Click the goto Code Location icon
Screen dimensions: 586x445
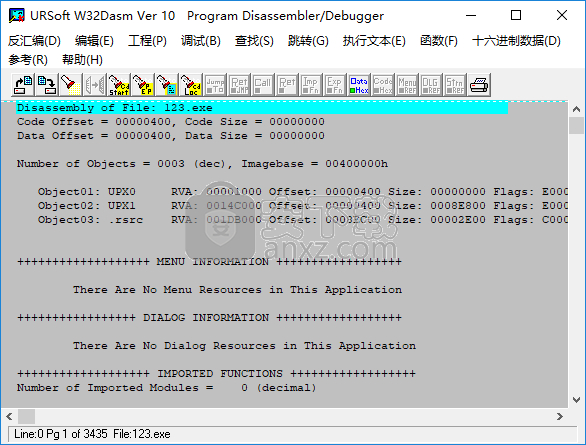(191, 85)
